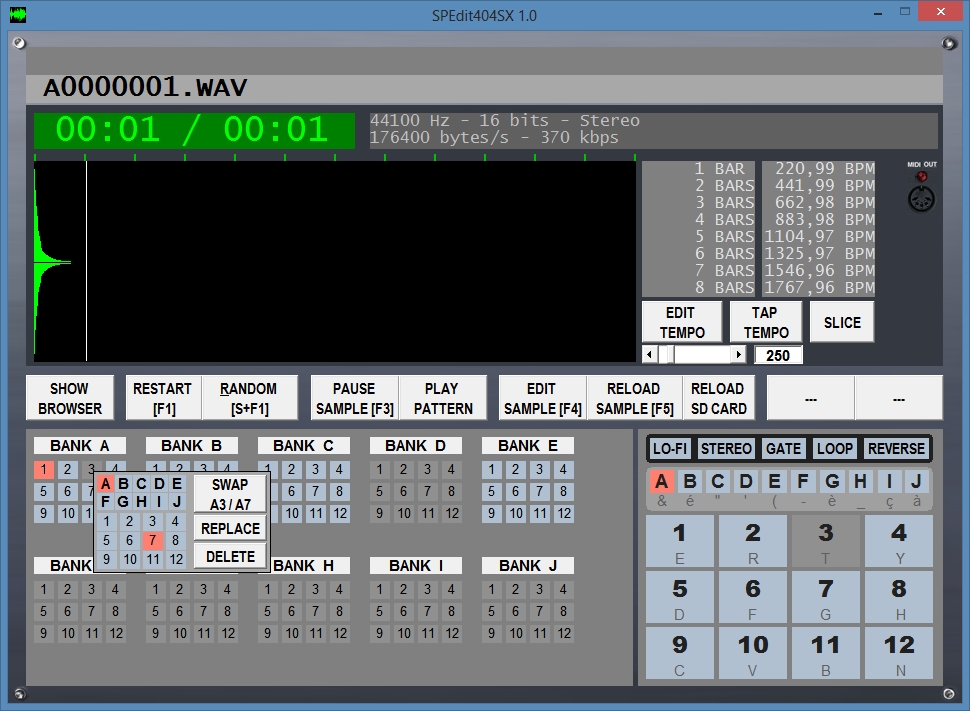This screenshot has width=970, height=711.
Task: Choose REPLACE in the popup menu
Action: [x=230, y=528]
